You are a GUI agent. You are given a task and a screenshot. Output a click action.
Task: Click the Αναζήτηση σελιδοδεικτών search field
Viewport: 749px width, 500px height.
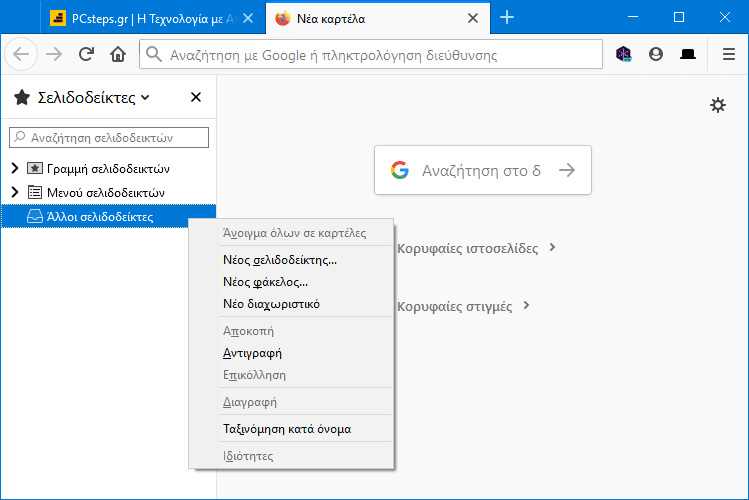pyautogui.click(x=109, y=138)
